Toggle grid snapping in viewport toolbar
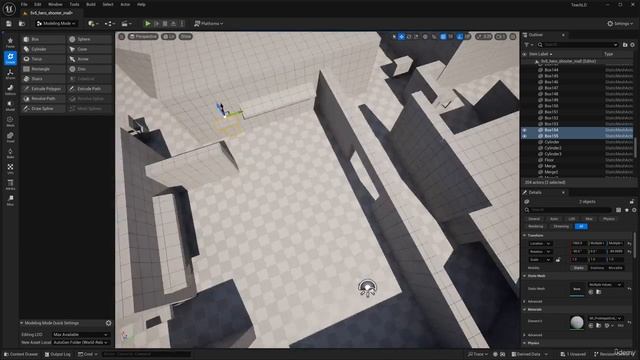640x360 pixels. point(443,36)
